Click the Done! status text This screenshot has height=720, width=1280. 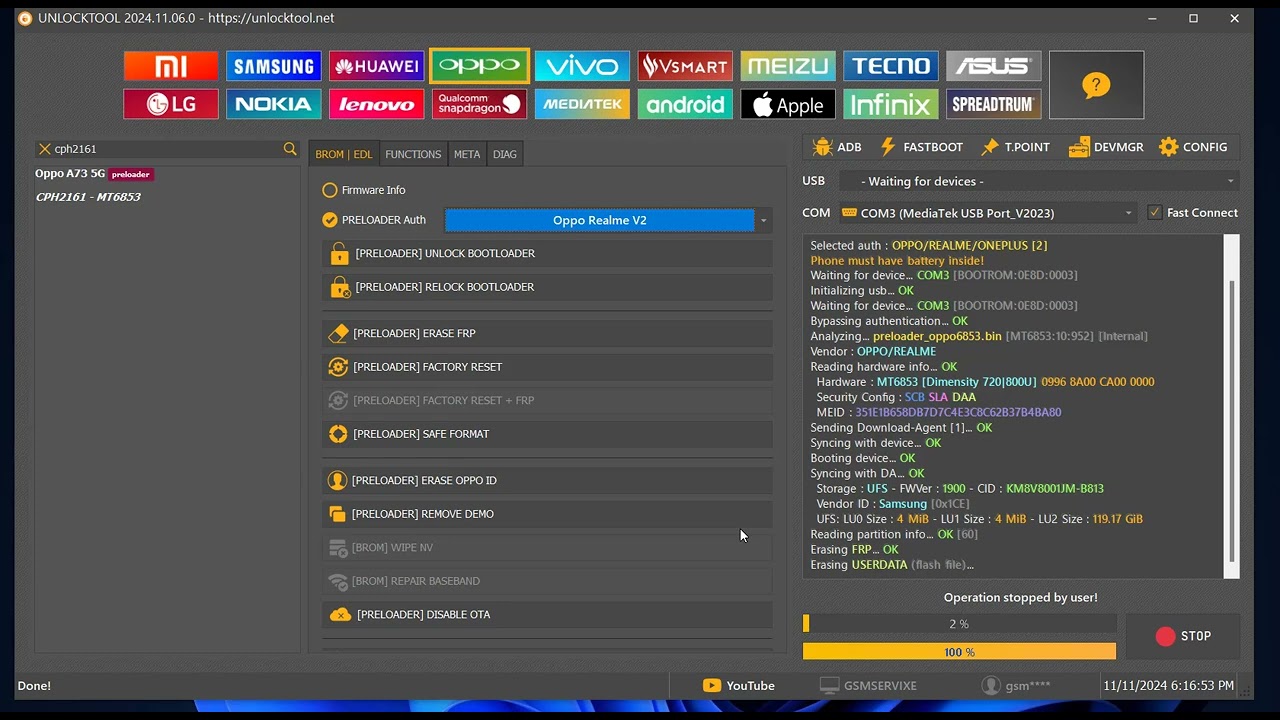(x=34, y=686)
